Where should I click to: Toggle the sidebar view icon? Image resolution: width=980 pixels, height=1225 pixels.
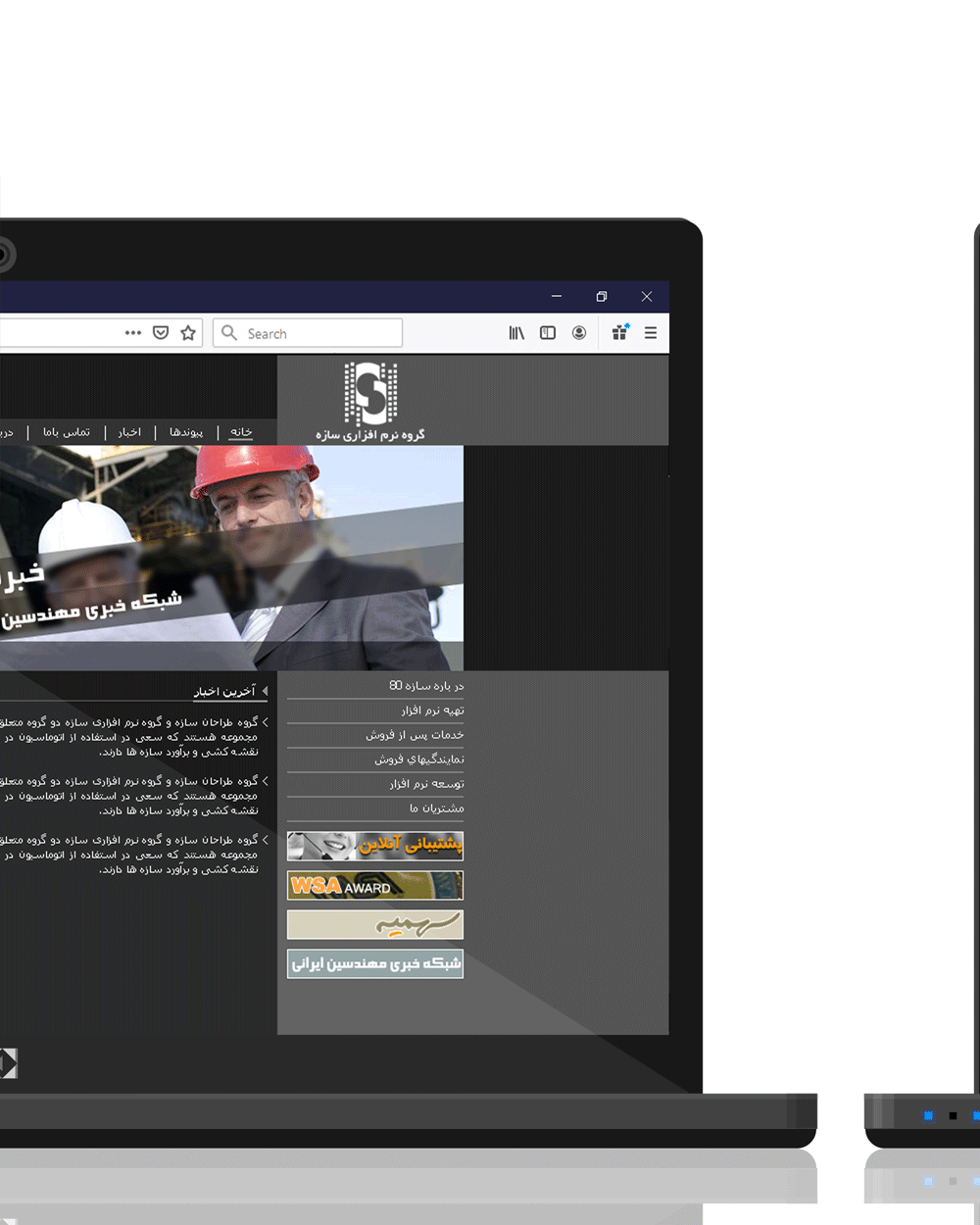click(548, 333)
